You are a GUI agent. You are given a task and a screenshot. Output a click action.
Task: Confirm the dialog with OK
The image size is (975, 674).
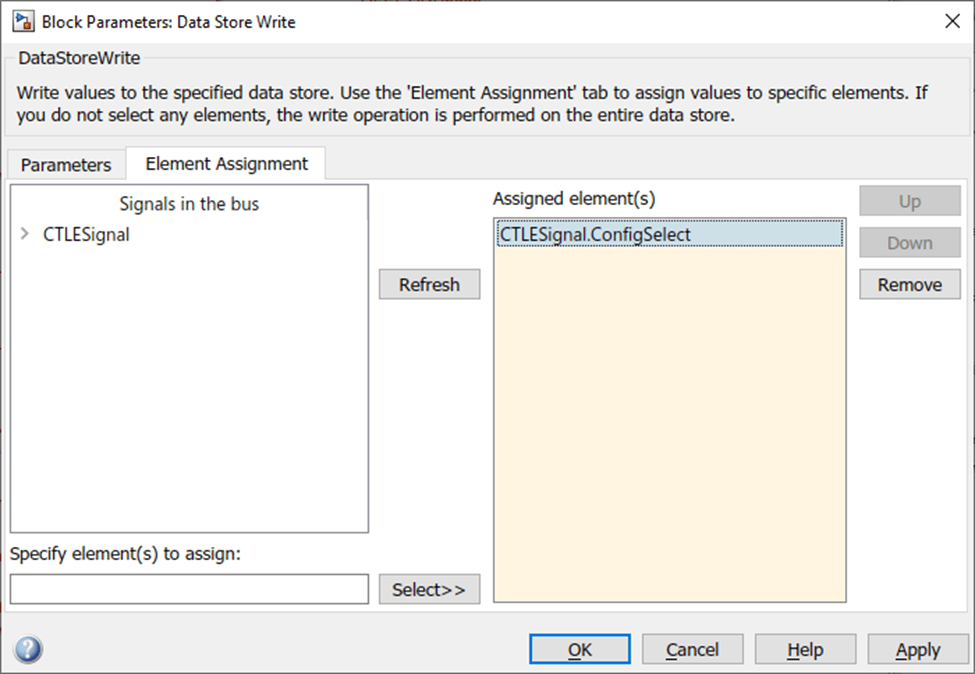pos(579,650)
